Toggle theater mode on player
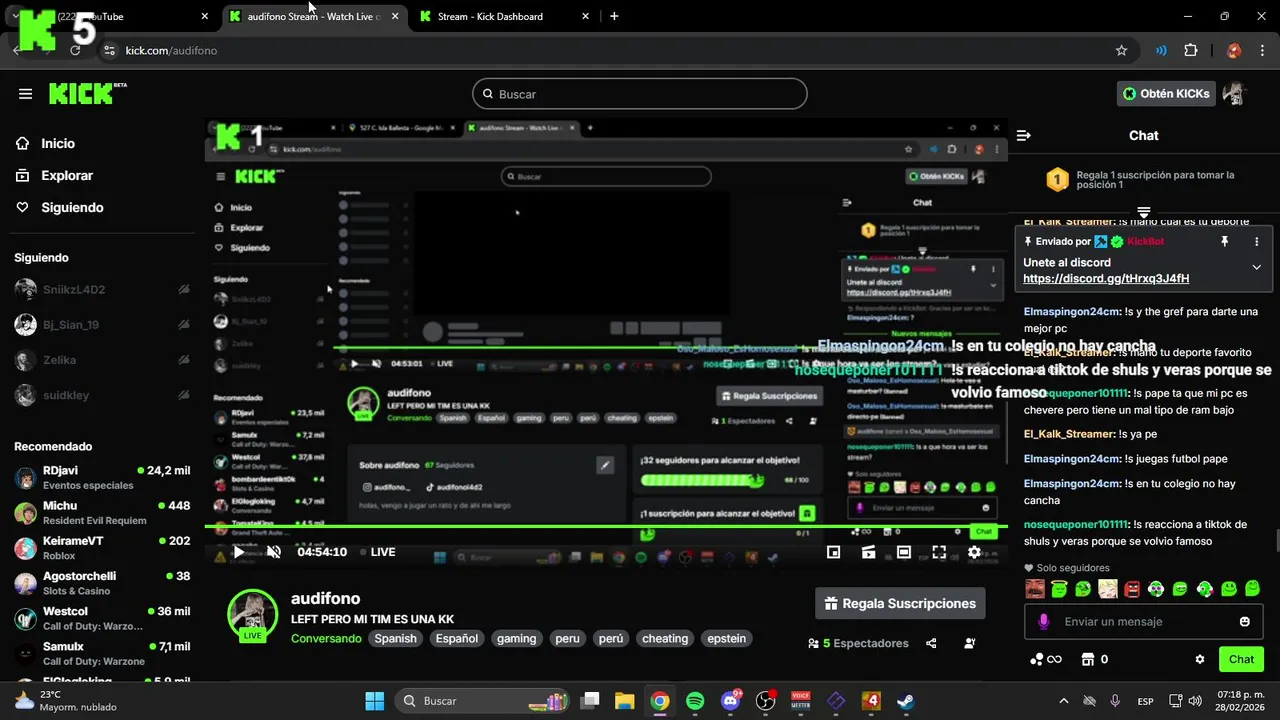The image size is (1280, 720). coord(904,552)
